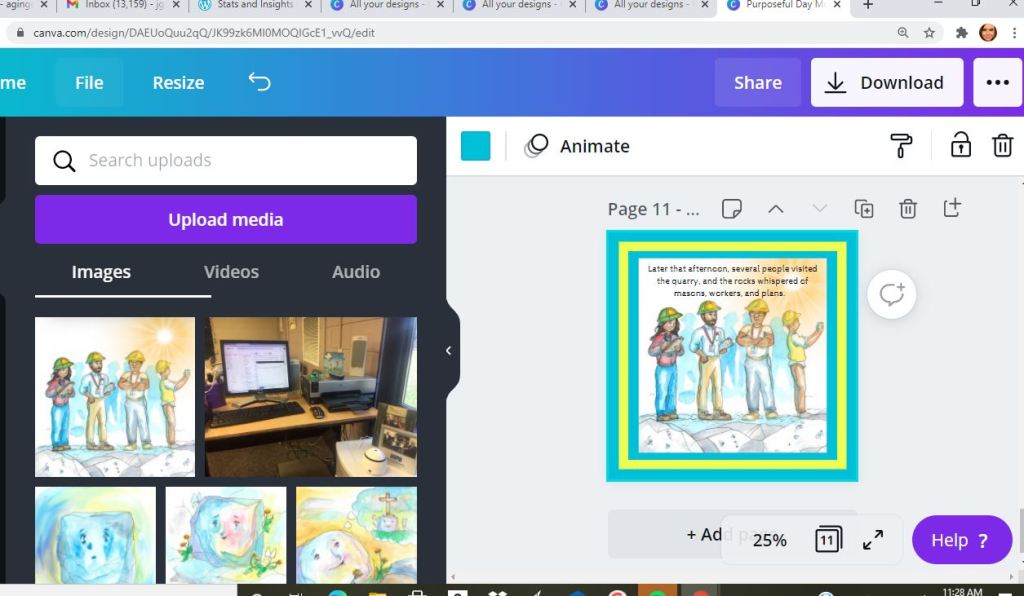
Task: Collapse the side panel arrow
Action: click(x=448, y=350)
